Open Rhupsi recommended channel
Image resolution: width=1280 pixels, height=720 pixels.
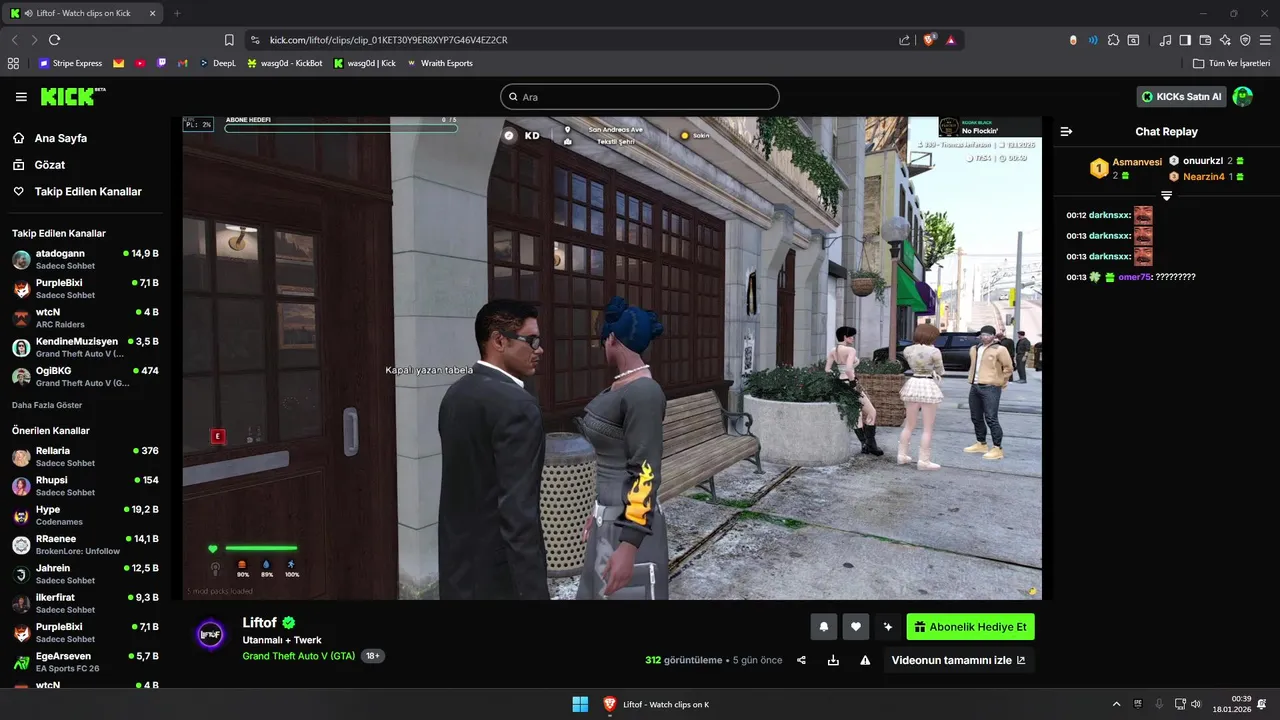click(85, 486)
